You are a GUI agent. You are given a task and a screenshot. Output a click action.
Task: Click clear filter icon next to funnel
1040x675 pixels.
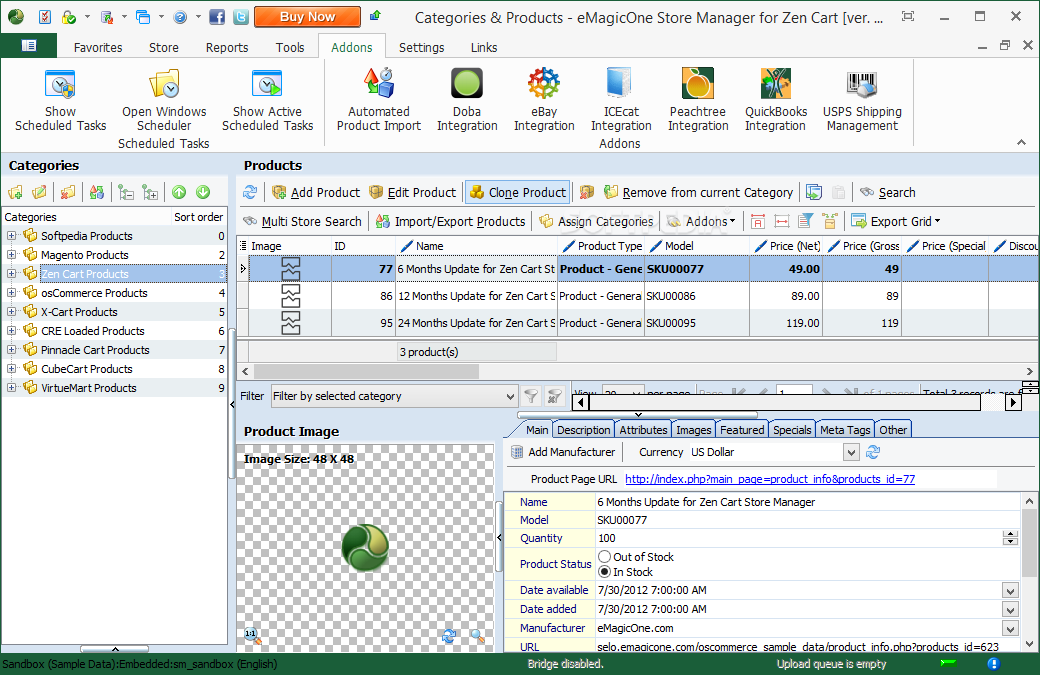554,397
